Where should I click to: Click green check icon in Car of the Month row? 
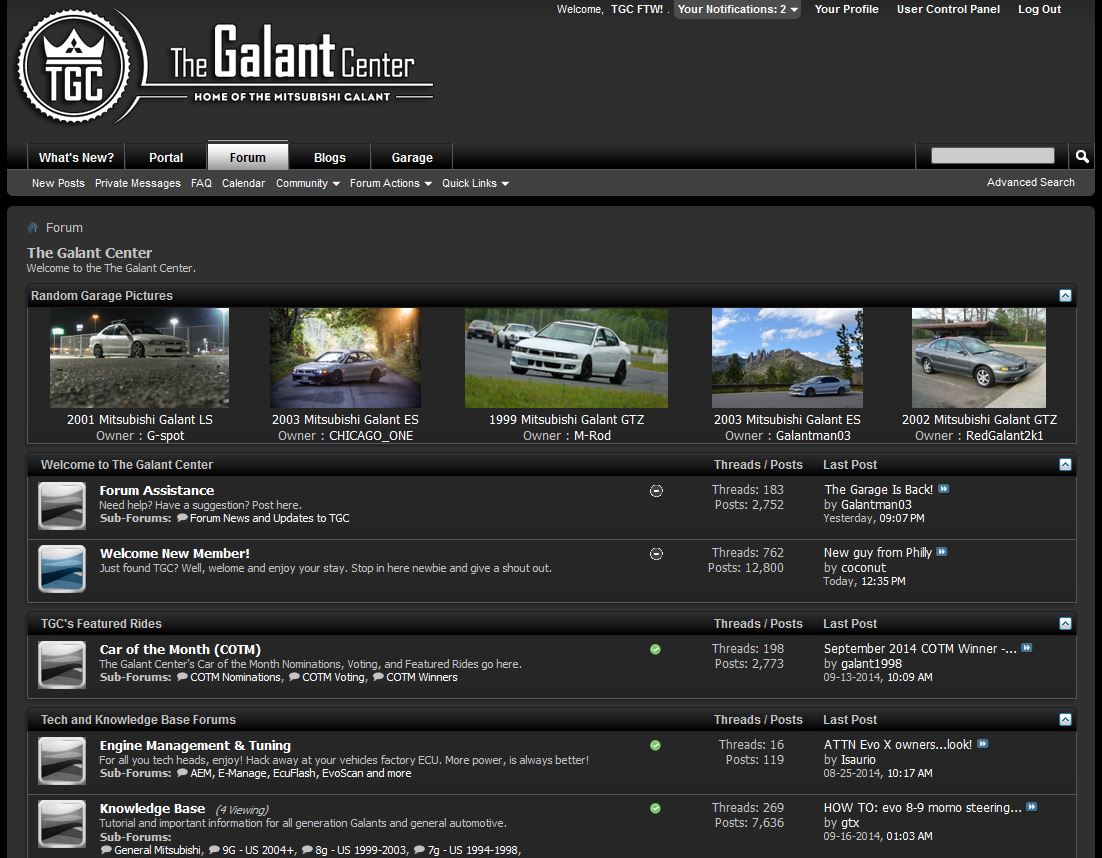[x=655, y=649]
